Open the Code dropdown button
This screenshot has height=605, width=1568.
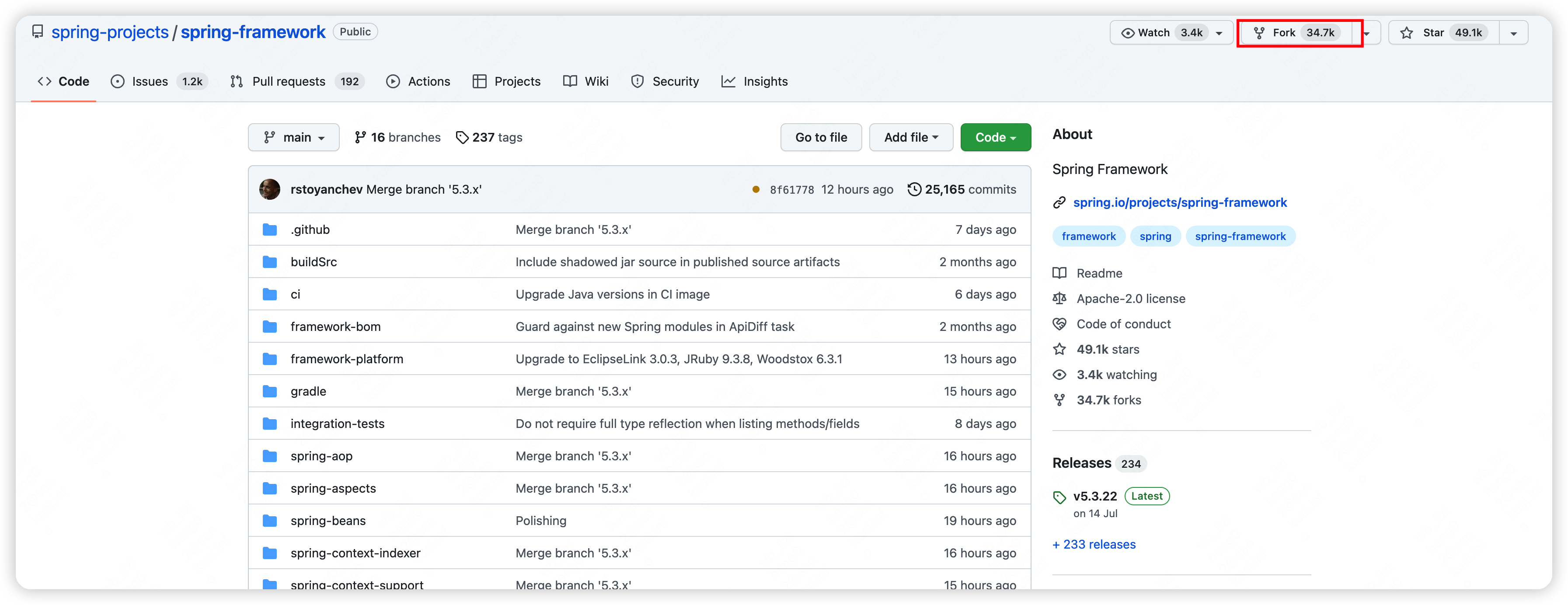click(995, 137)
